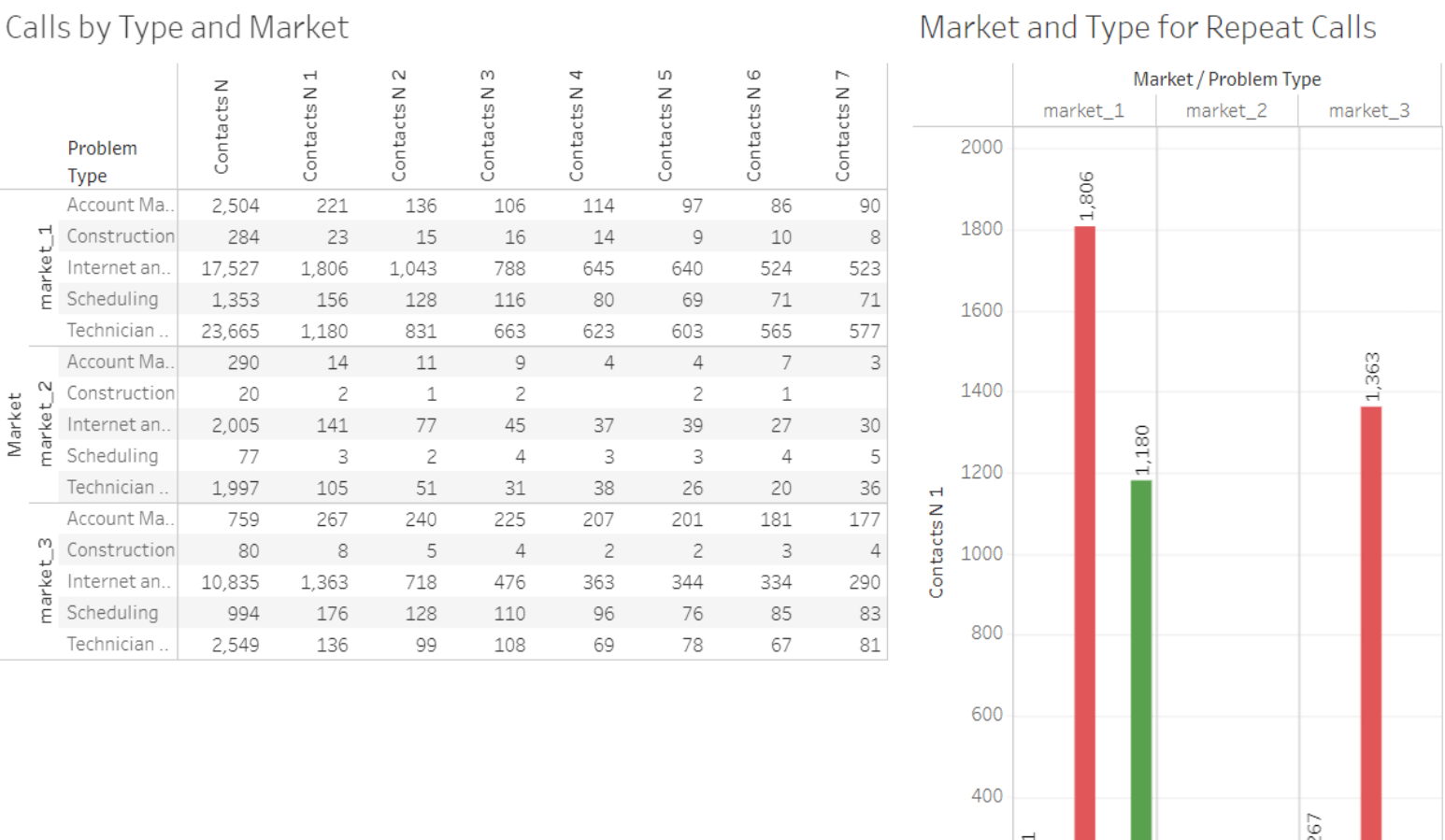
Task: Click the 1,043 cell in the table
Action: 412,268
